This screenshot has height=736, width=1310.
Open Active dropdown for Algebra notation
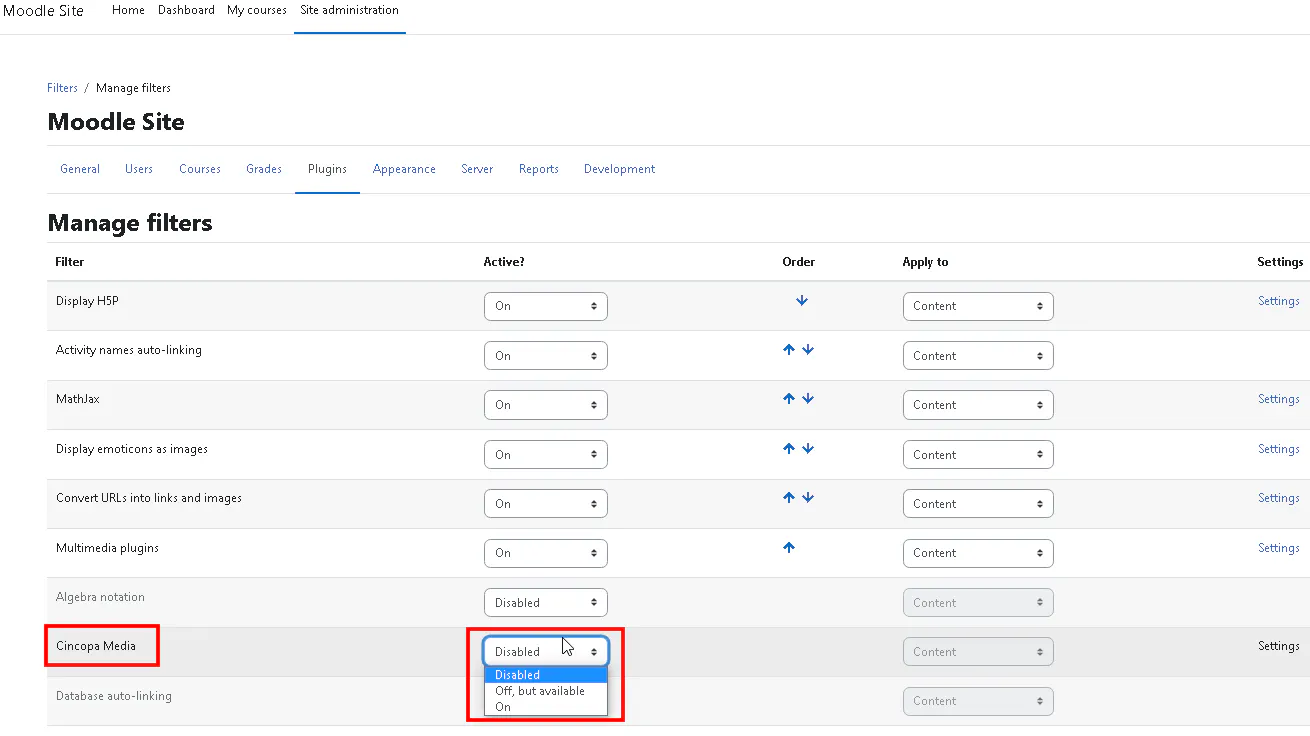pos(545,603)
